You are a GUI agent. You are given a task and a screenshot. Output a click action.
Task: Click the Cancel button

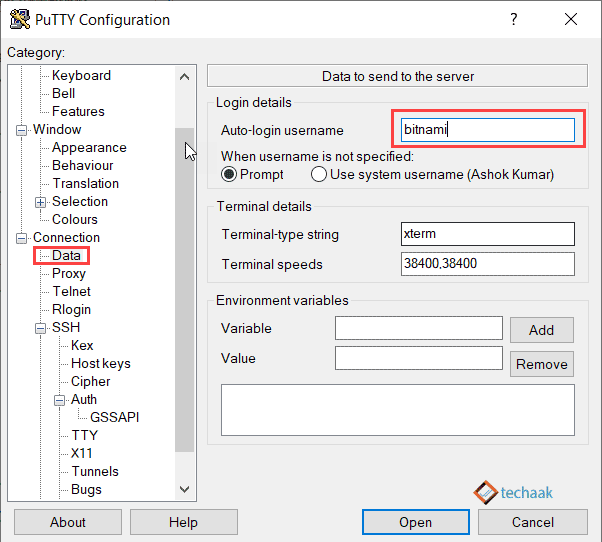533,522
